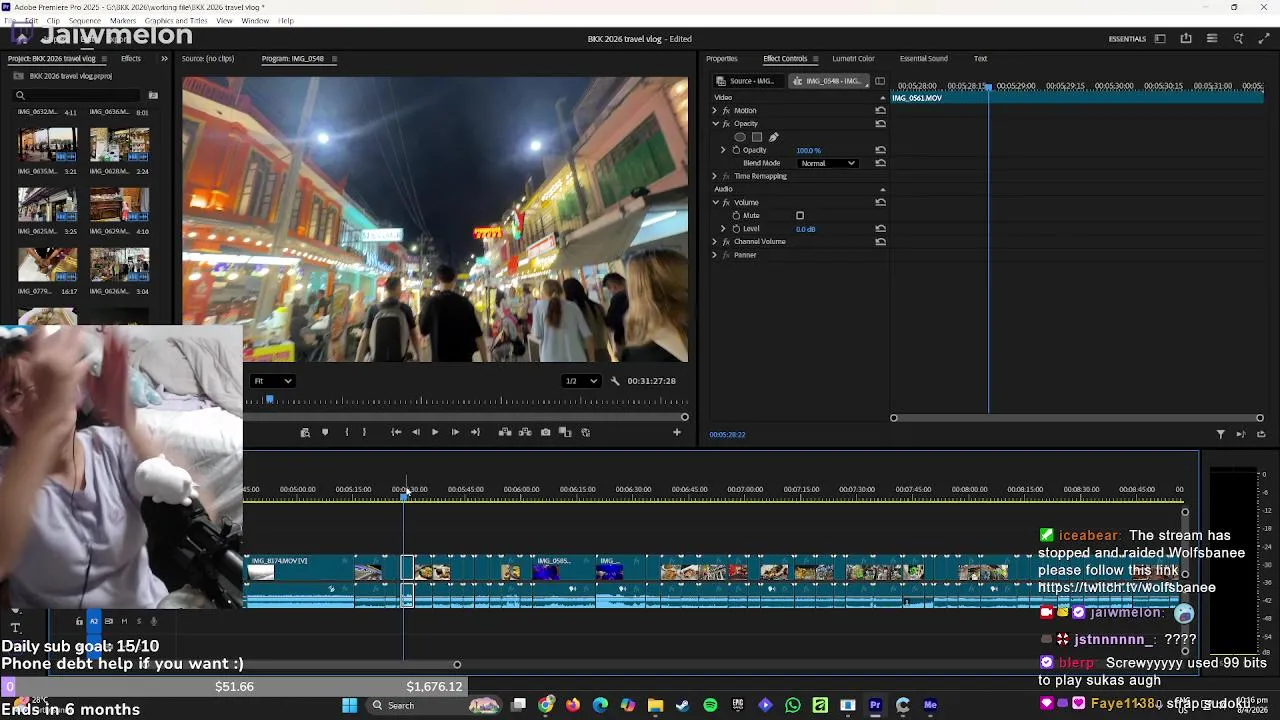Step forward one frame in Program monitor
Image resolution: width=1280 pixels, height=720 pixels.
click(455, 432)
